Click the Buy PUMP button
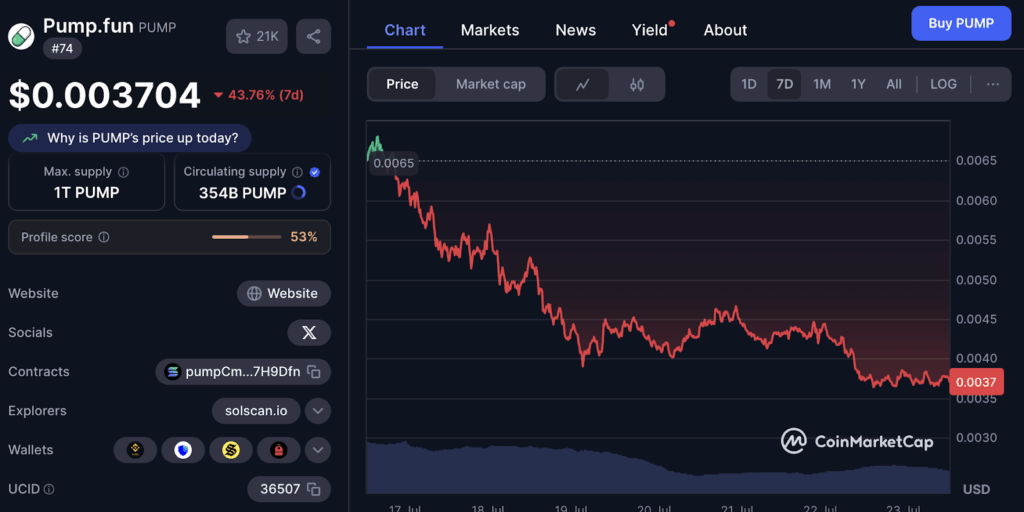The height and width of the screenshot is (512, 1024). pyautogui.click(x=961, y=23)
